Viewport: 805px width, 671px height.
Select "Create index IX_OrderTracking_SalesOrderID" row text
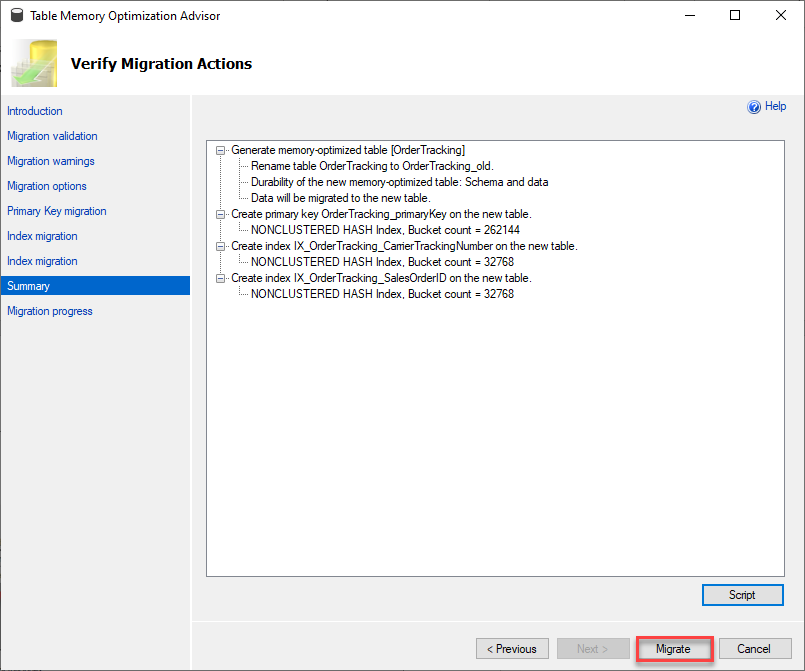point(381,278)
